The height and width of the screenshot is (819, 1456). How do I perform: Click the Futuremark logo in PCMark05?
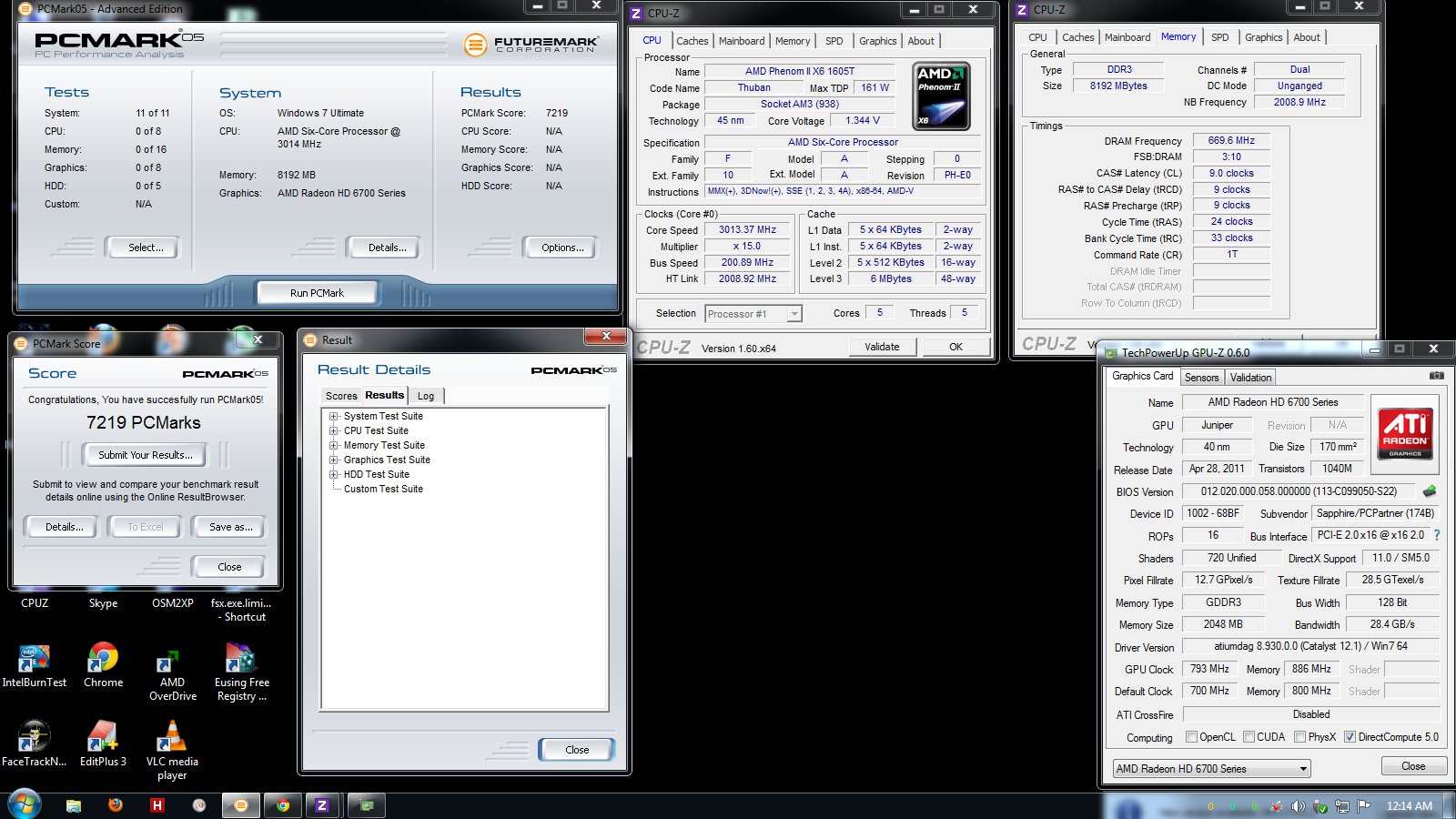point(531,44)
